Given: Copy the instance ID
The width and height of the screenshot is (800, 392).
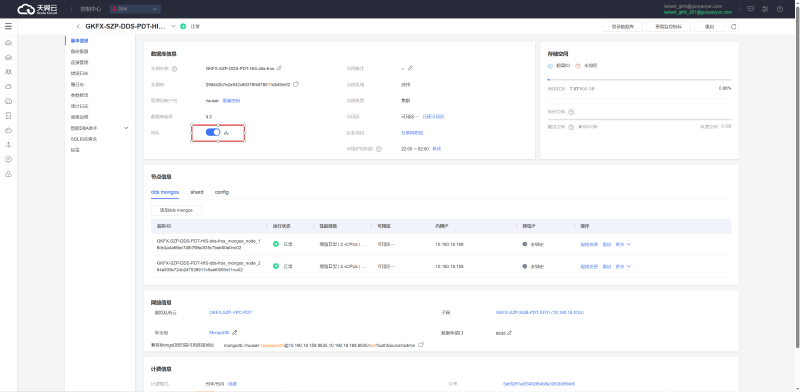Looking at the screenshot, I should pos(296,84).
